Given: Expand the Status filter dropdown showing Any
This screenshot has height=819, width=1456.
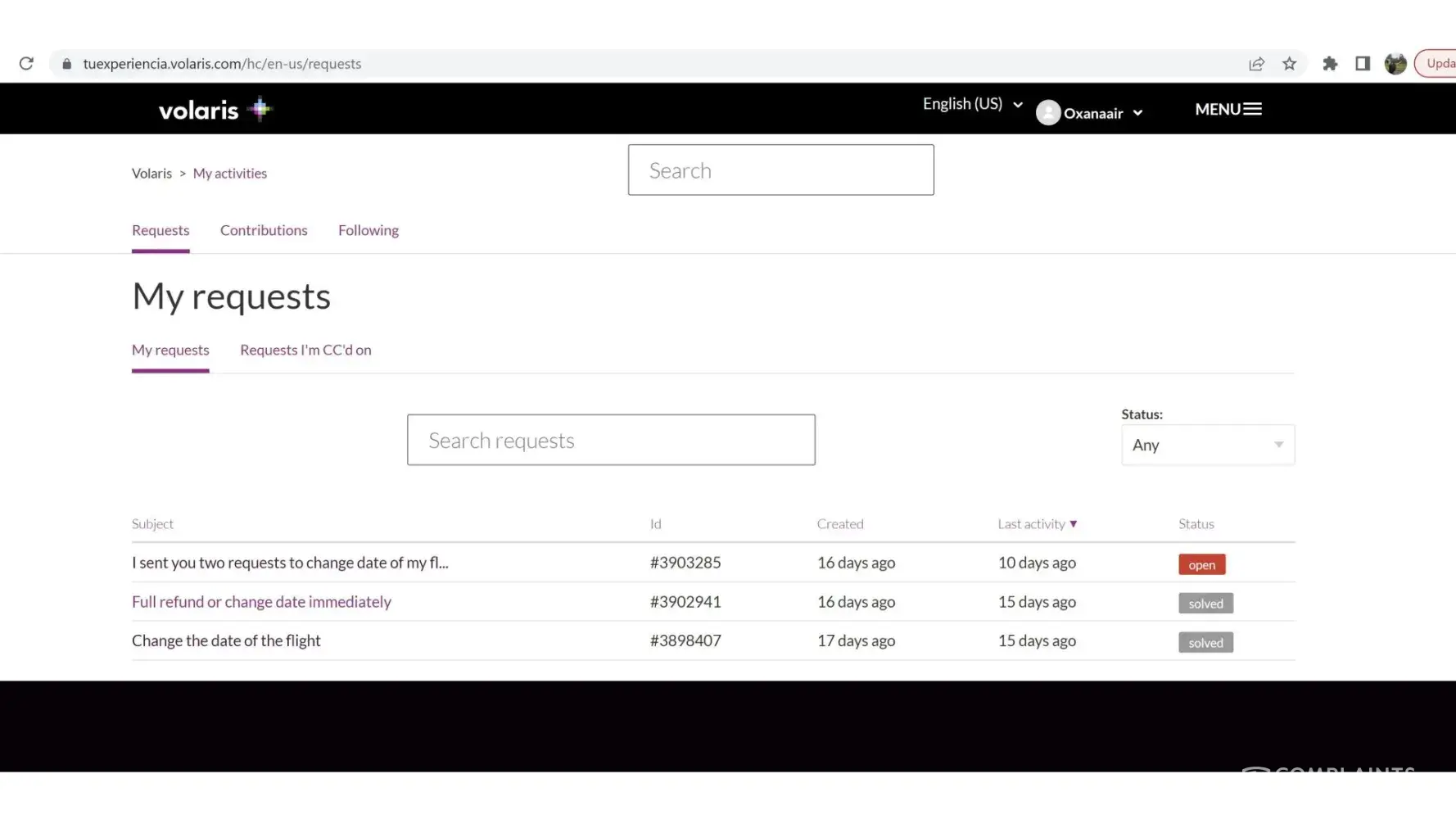Looking at the screenshot, I should 1207,445.
